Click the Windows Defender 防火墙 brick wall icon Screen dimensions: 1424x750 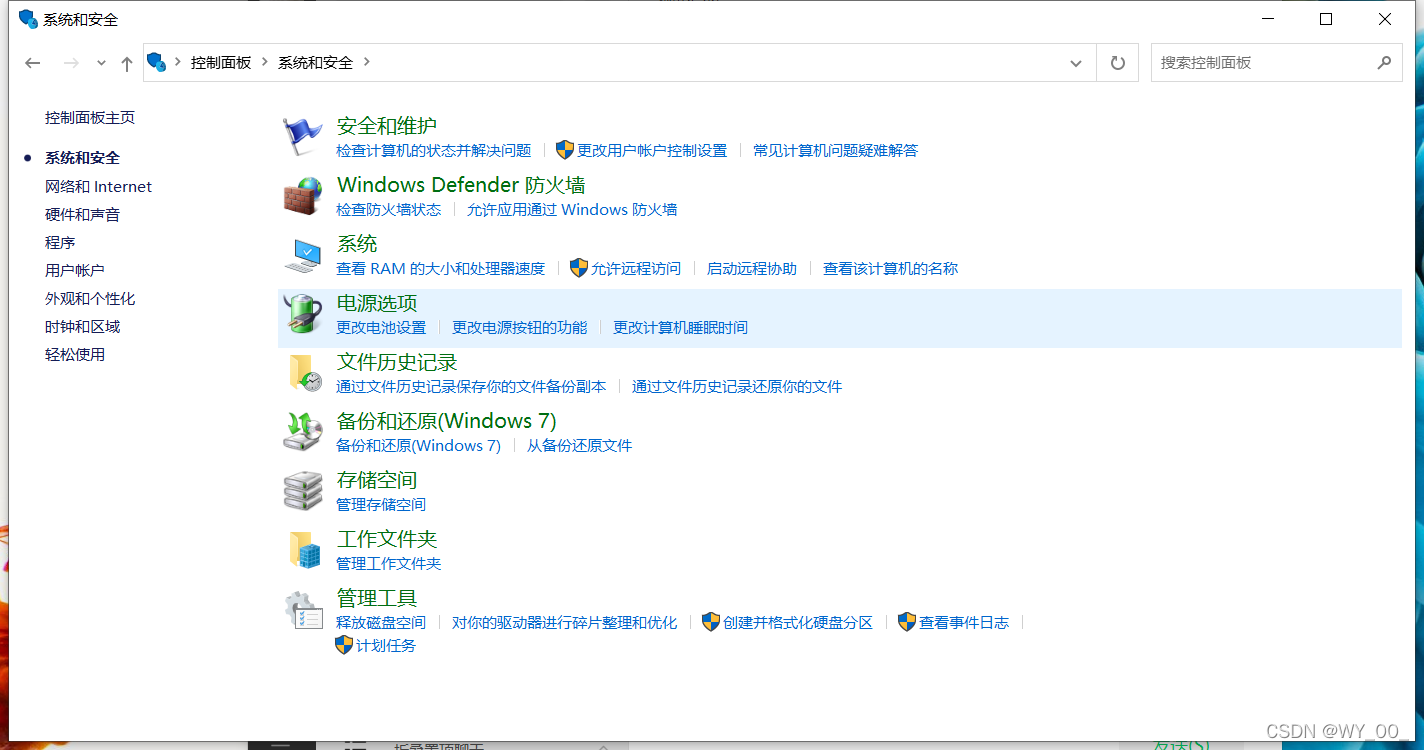[x=303, y=195]
